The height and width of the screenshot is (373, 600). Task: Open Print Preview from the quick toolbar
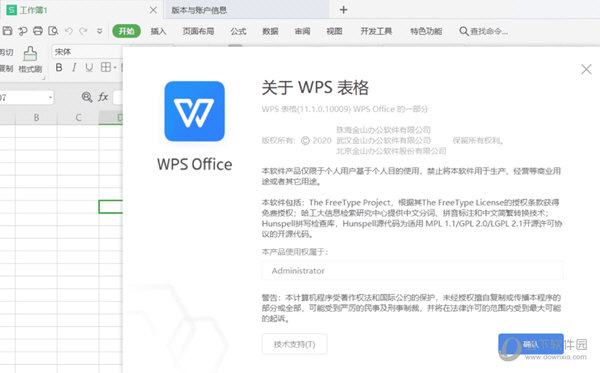coord(53,31)
